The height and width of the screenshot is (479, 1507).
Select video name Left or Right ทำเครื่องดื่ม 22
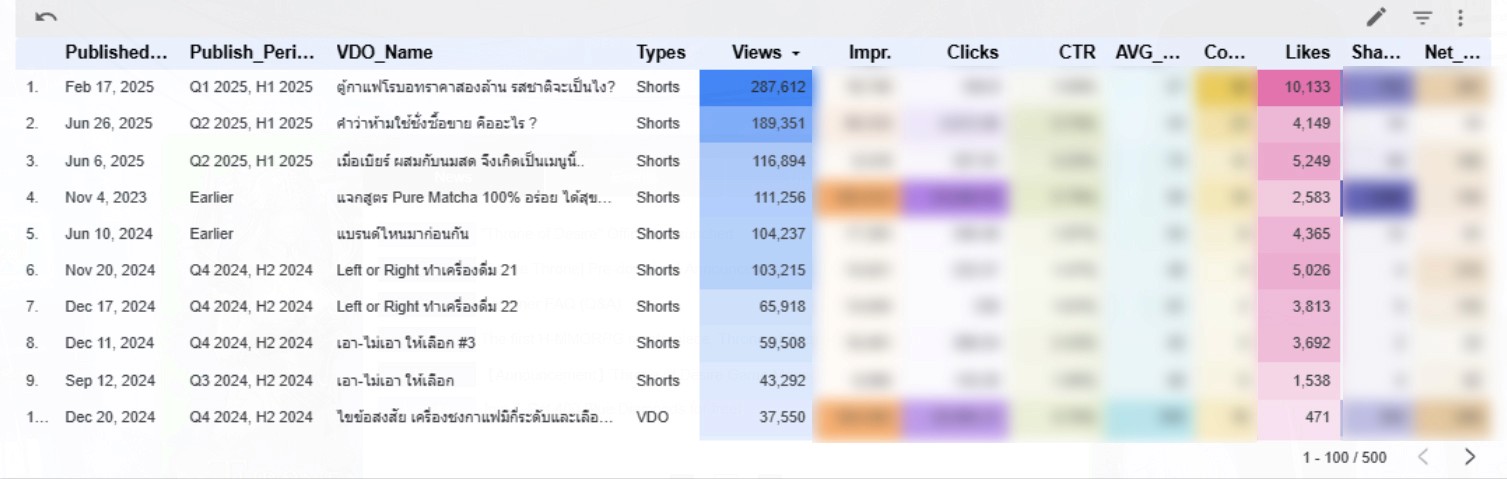427,306
